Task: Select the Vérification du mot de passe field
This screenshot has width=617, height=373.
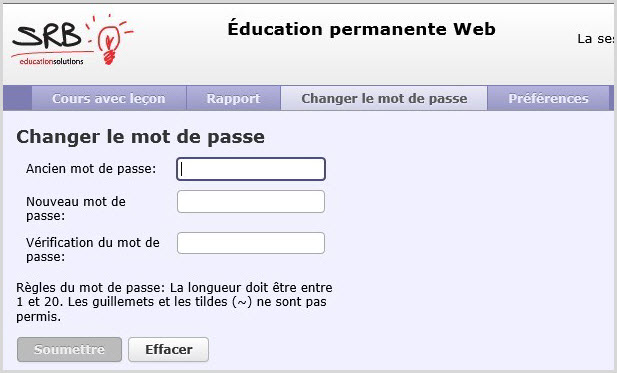Action: click(251, 243)
